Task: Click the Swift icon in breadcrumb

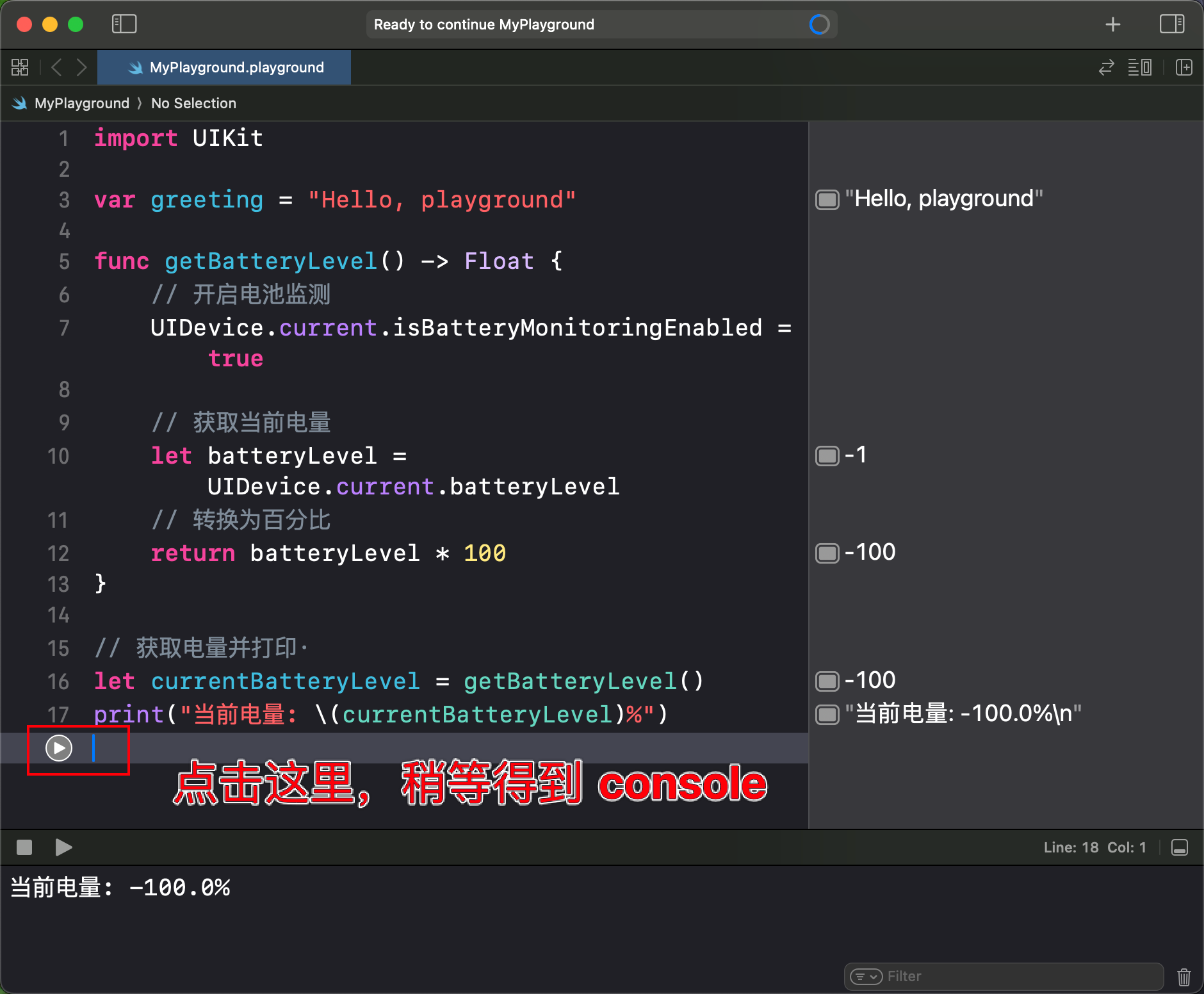Action: point(20,103)
